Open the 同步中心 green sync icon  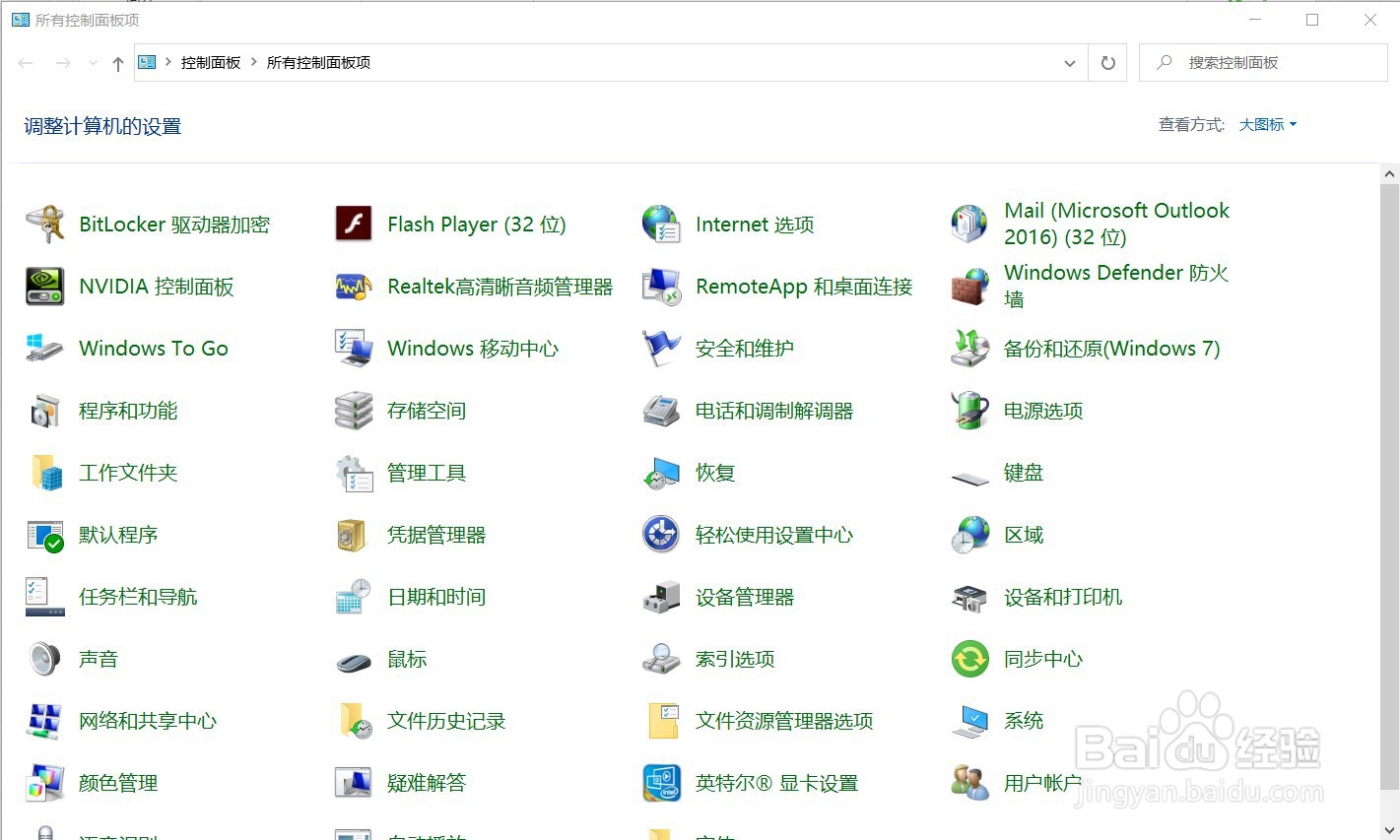pos(970,659)
